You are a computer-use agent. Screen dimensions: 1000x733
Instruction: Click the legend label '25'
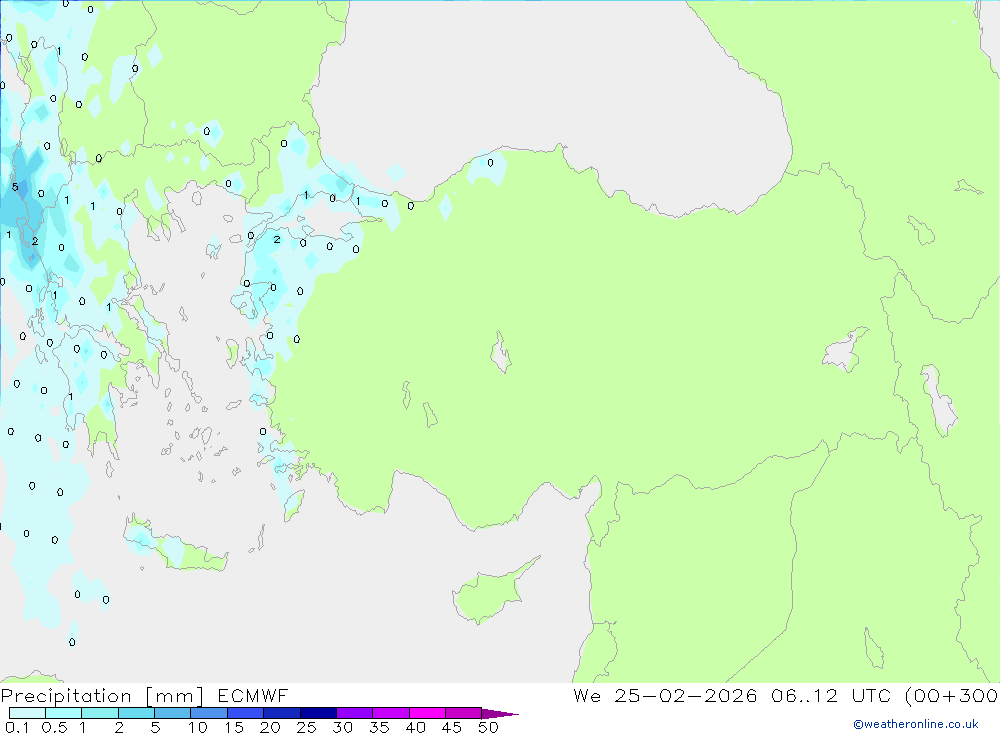tap(306, 727)
